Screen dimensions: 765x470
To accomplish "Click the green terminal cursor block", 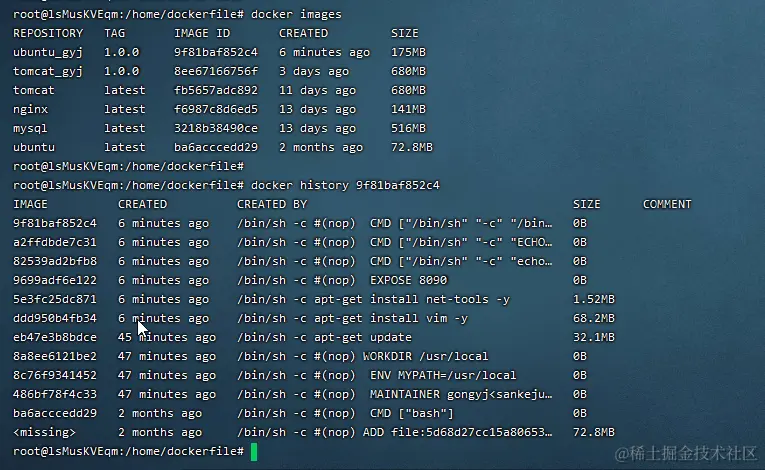I will pos(254,452).
